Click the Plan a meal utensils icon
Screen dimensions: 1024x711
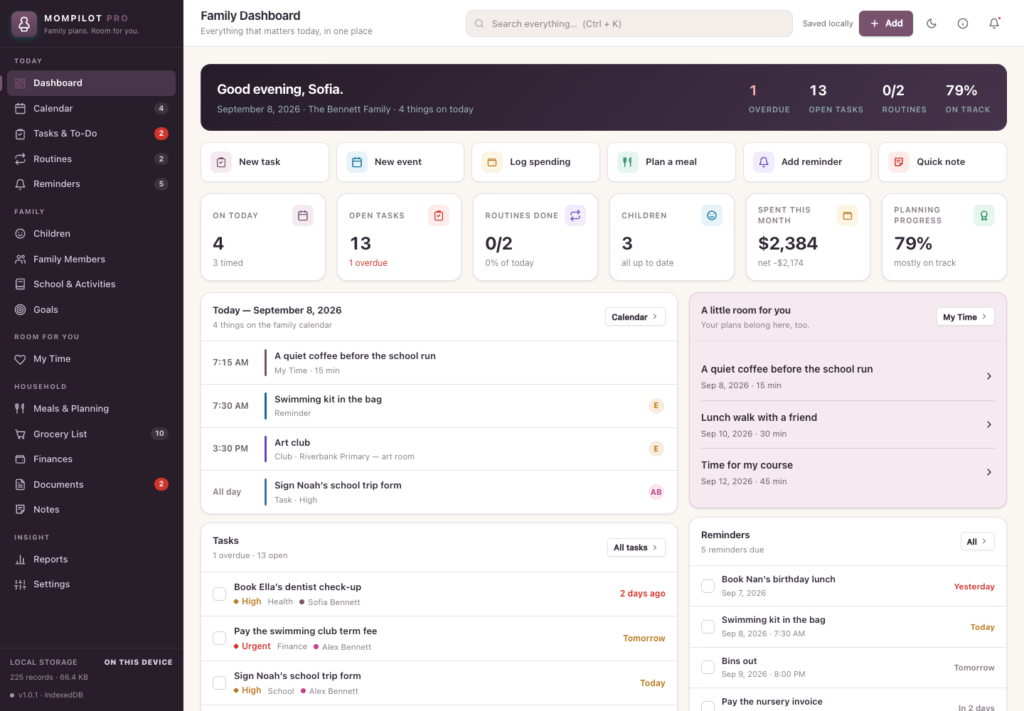(628, 162)
